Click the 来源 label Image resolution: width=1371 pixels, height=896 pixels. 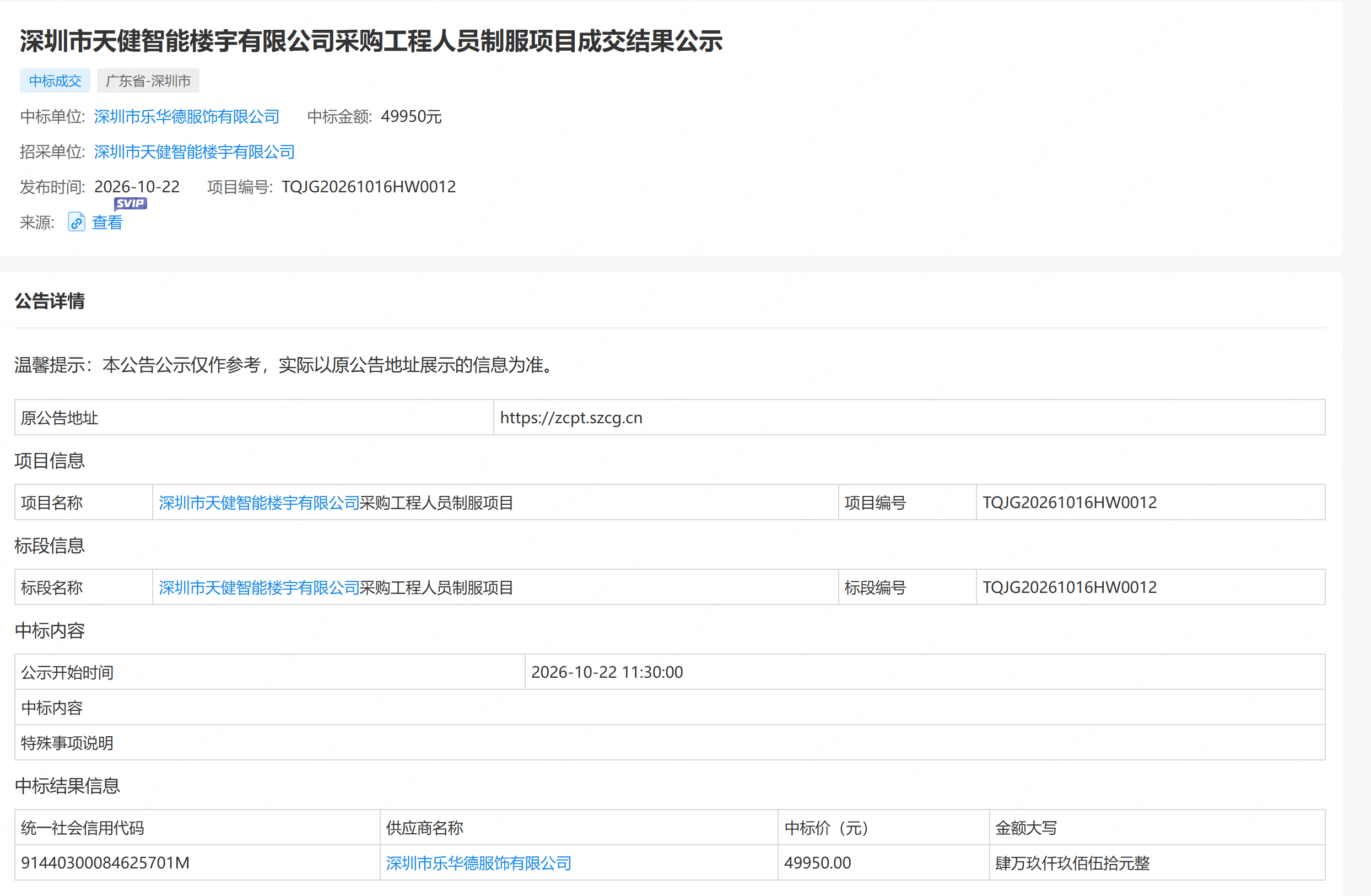pyautogui.click(x=37, y=223)
